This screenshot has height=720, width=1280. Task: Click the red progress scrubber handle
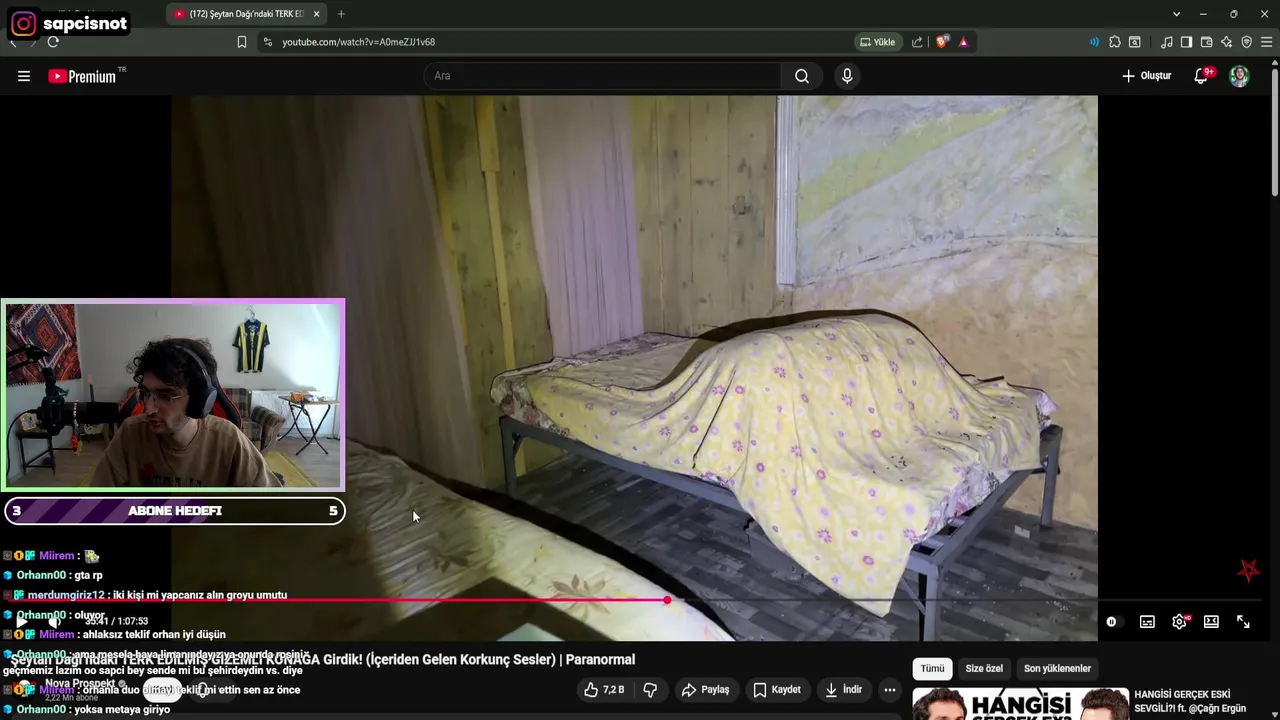[667, 600]
